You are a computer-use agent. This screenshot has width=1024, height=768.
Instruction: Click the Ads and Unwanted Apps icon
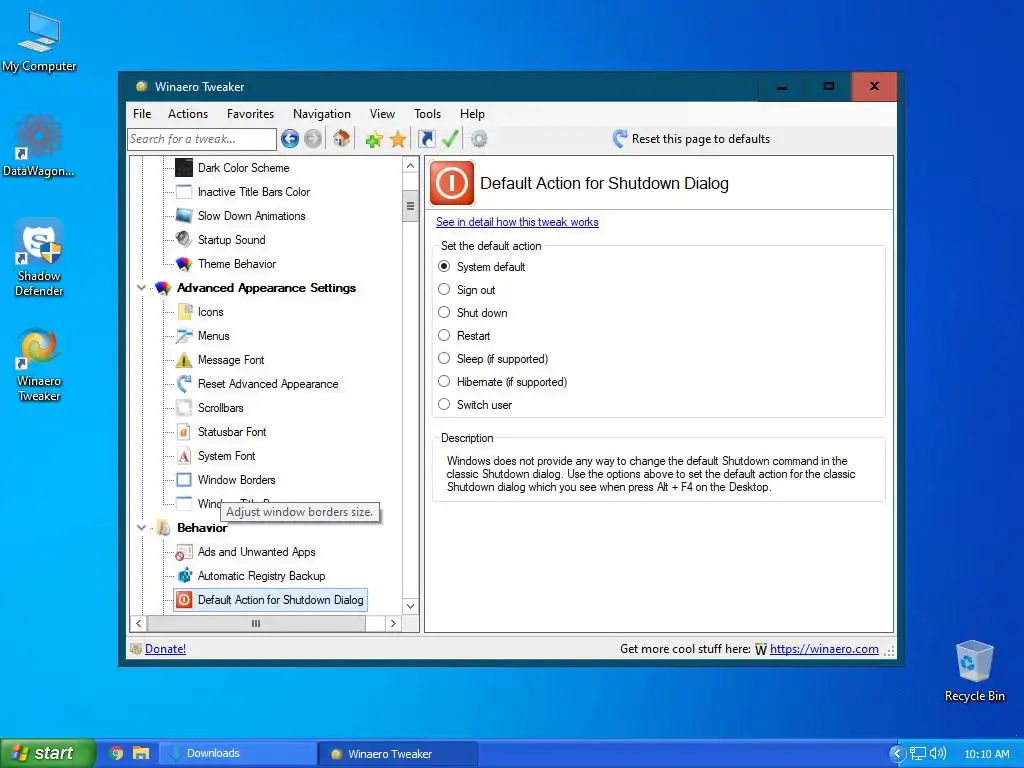click(184, 552)
